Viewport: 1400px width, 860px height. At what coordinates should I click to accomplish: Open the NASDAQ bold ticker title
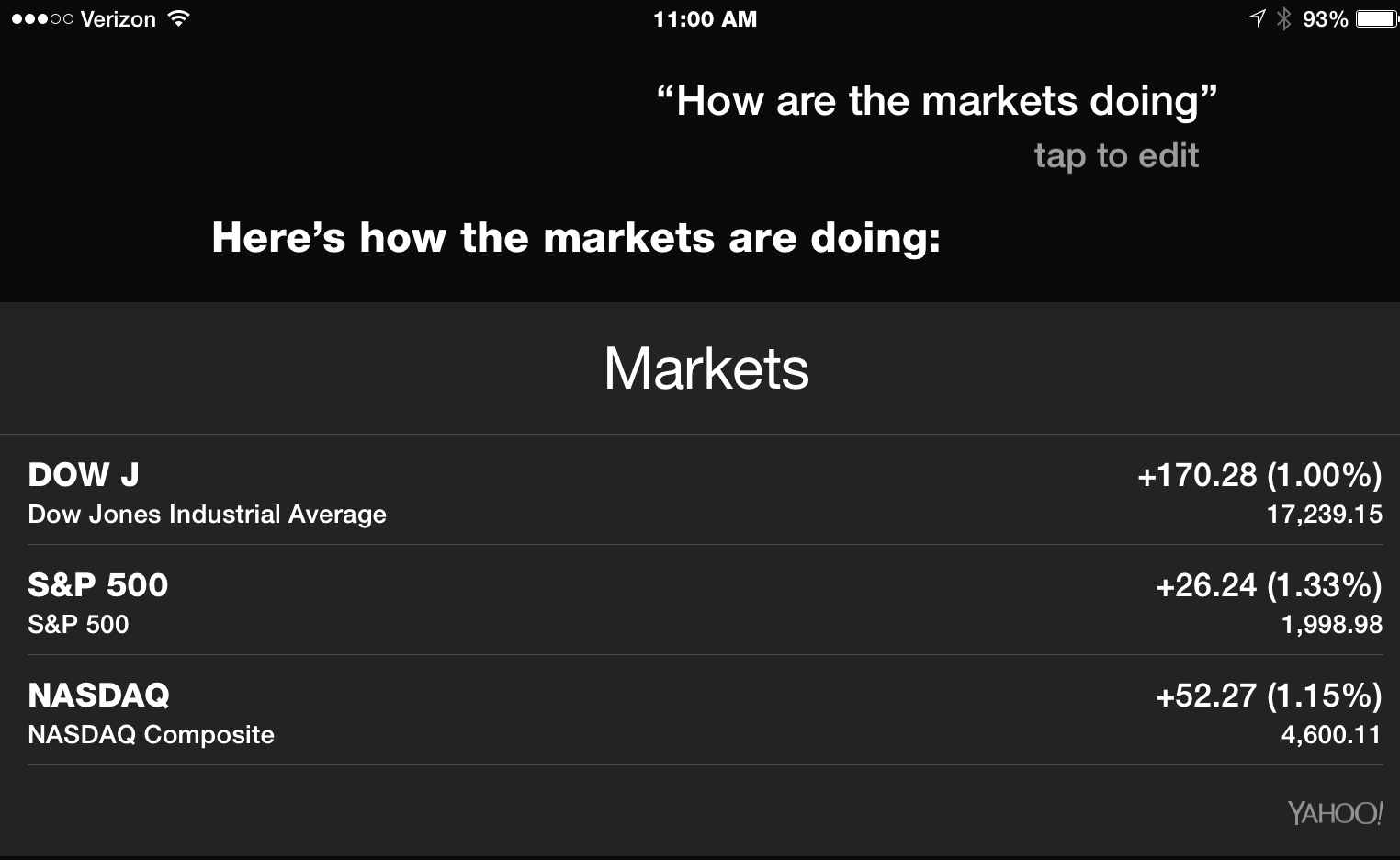[99, 696]
